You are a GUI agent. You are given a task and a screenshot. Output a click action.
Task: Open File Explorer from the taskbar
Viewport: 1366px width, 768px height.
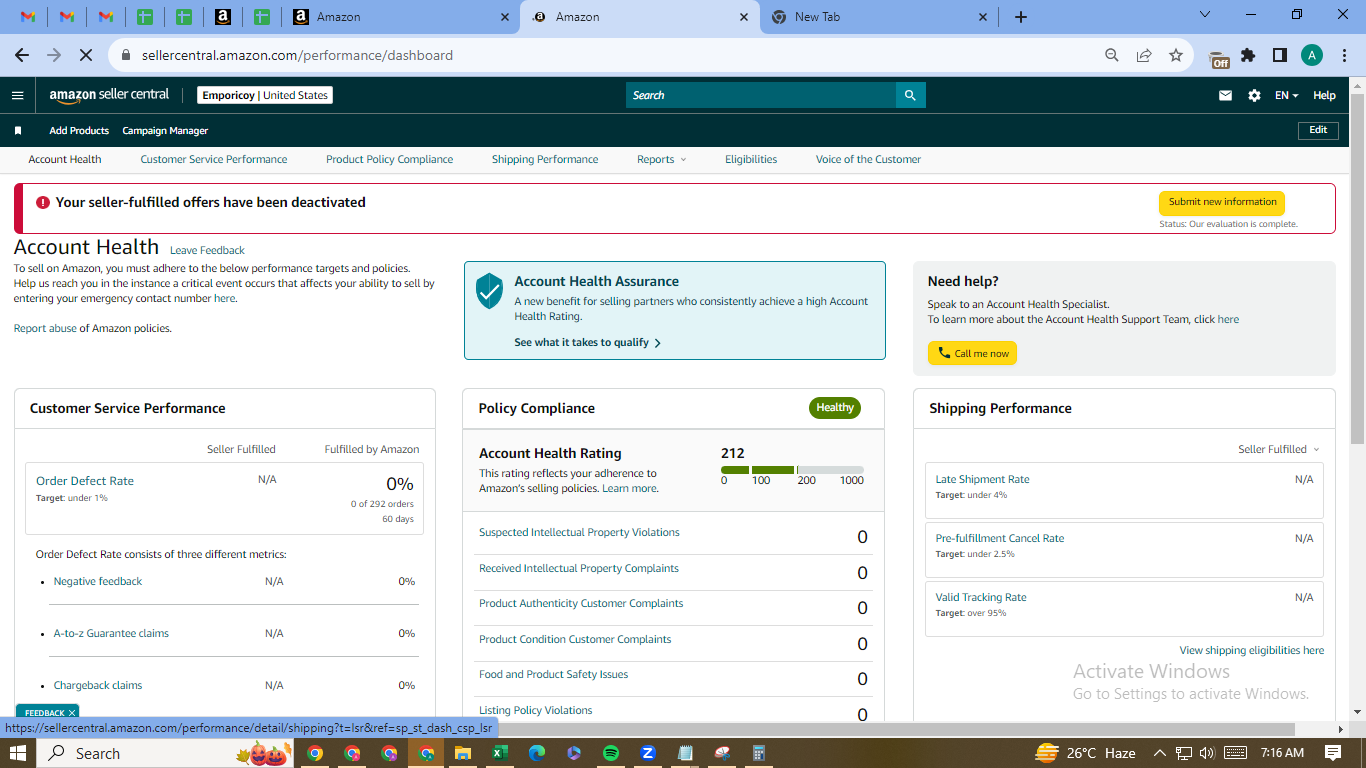(463, 753)
